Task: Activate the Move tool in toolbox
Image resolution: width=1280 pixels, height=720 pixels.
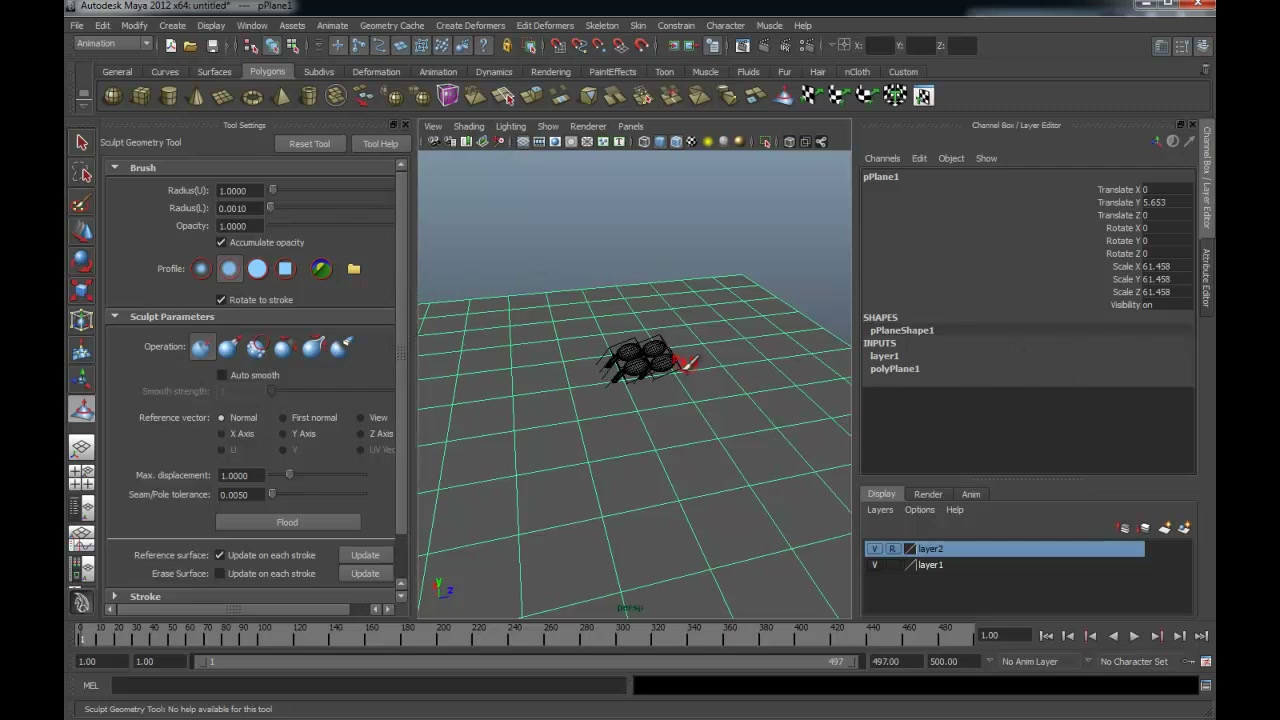Action: pyautogui.click(x=82, y=232)
